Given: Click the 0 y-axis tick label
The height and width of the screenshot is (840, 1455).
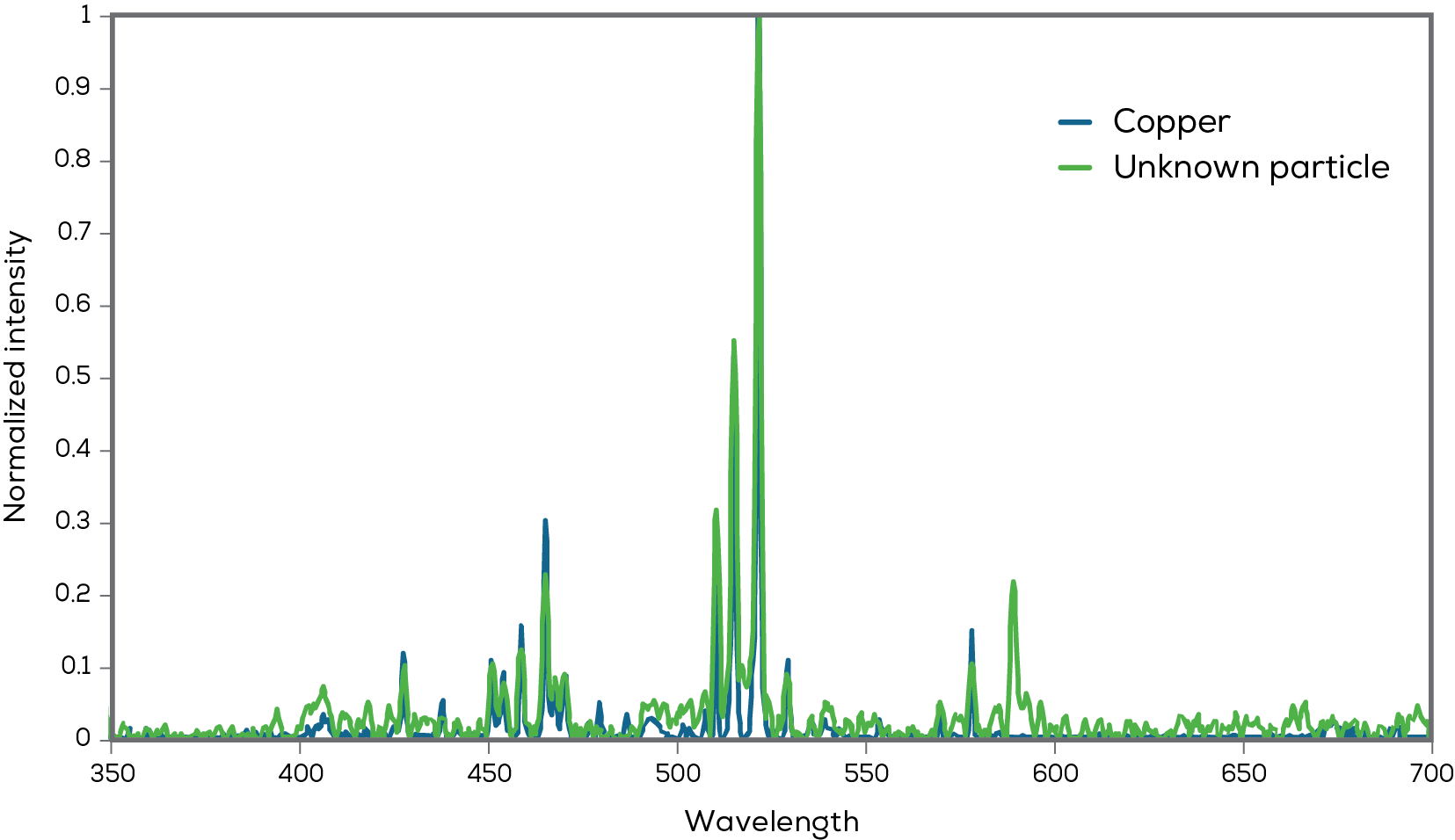Looking at the screenshot, I should 83,738.
